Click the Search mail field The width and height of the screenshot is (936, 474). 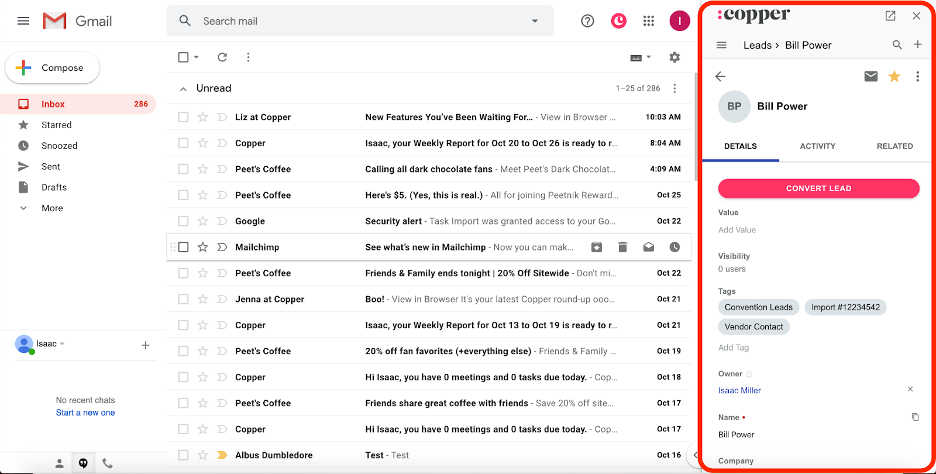tap(360, 21)
